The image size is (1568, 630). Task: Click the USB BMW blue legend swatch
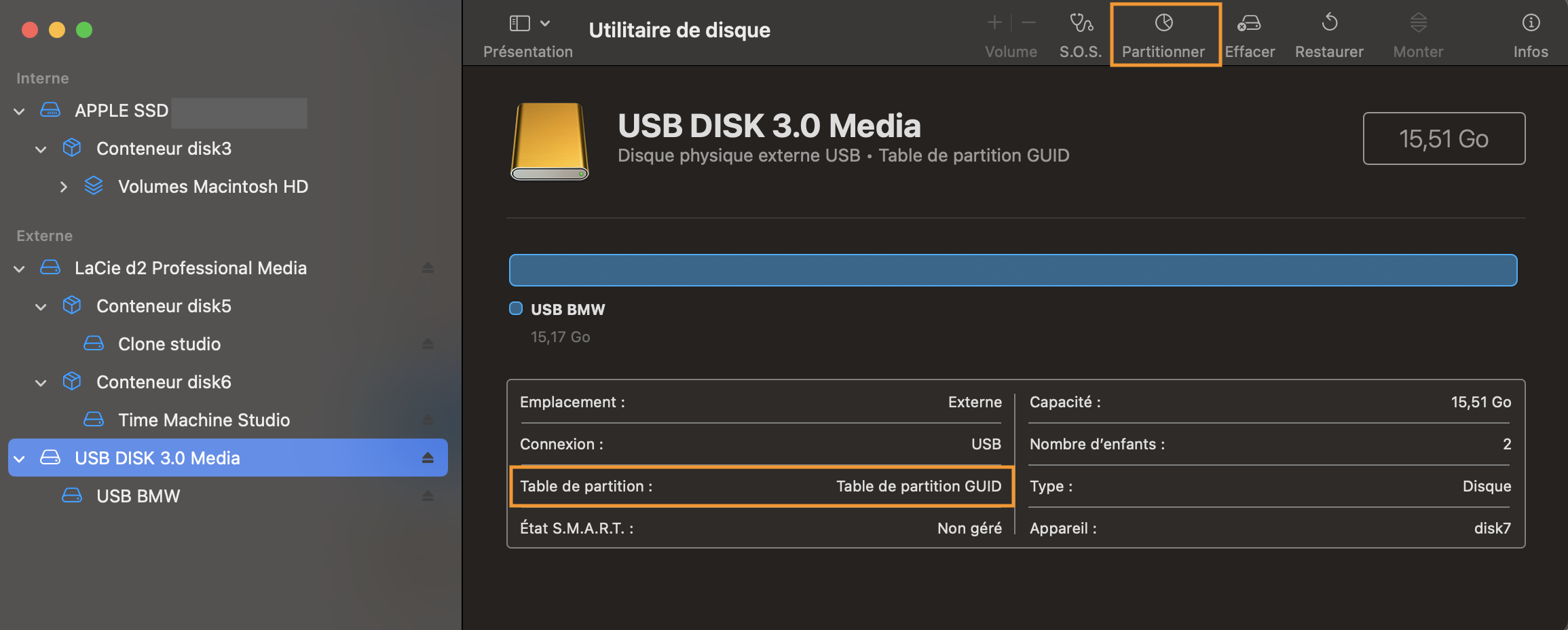(516, 309)
